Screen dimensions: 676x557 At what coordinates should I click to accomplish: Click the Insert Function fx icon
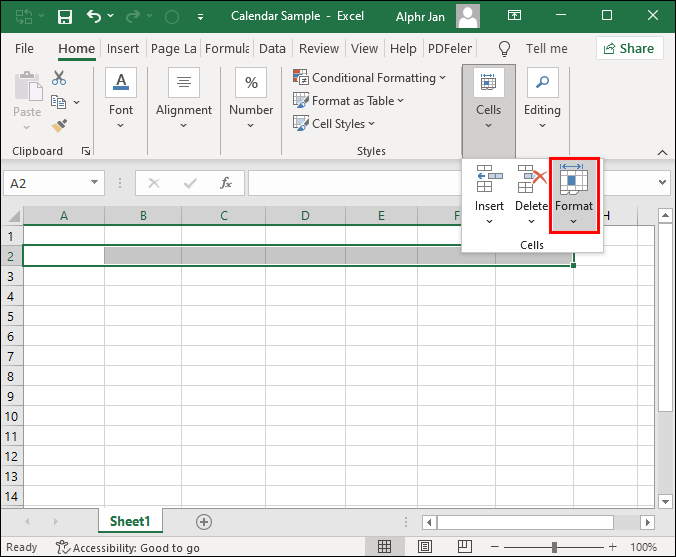pyautogui.click(x=226, y=183)
